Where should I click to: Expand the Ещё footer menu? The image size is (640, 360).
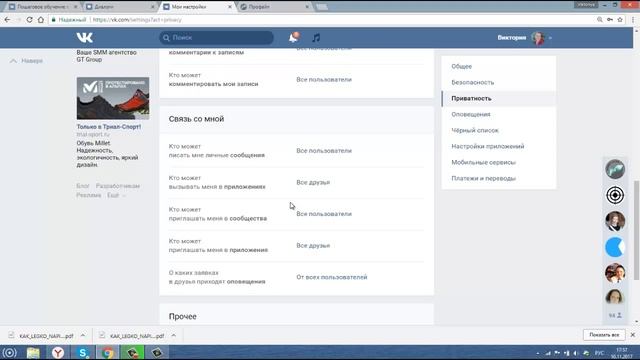click(116, 196)
